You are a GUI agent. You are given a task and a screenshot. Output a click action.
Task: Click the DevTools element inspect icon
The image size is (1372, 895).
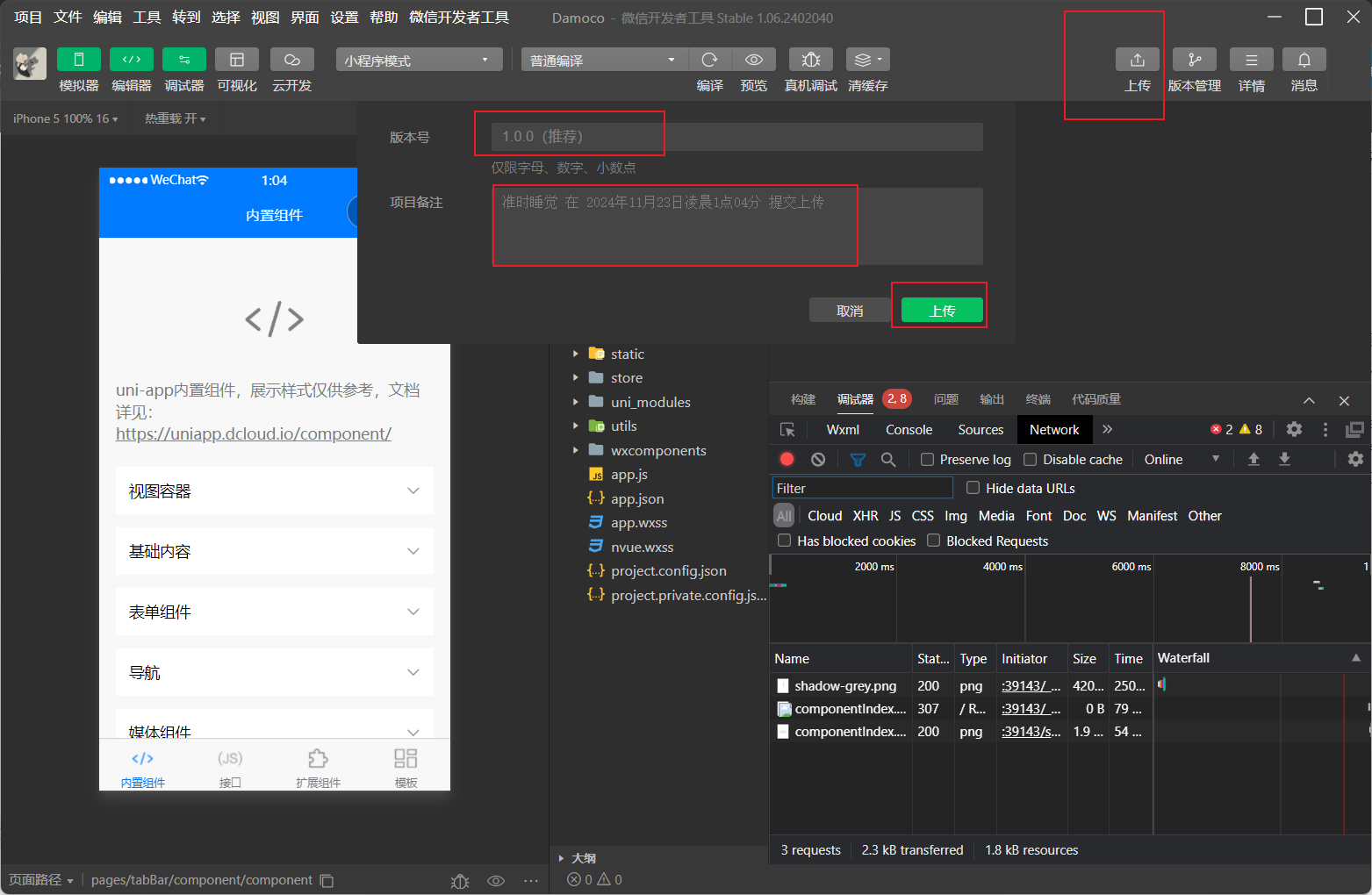787,430
